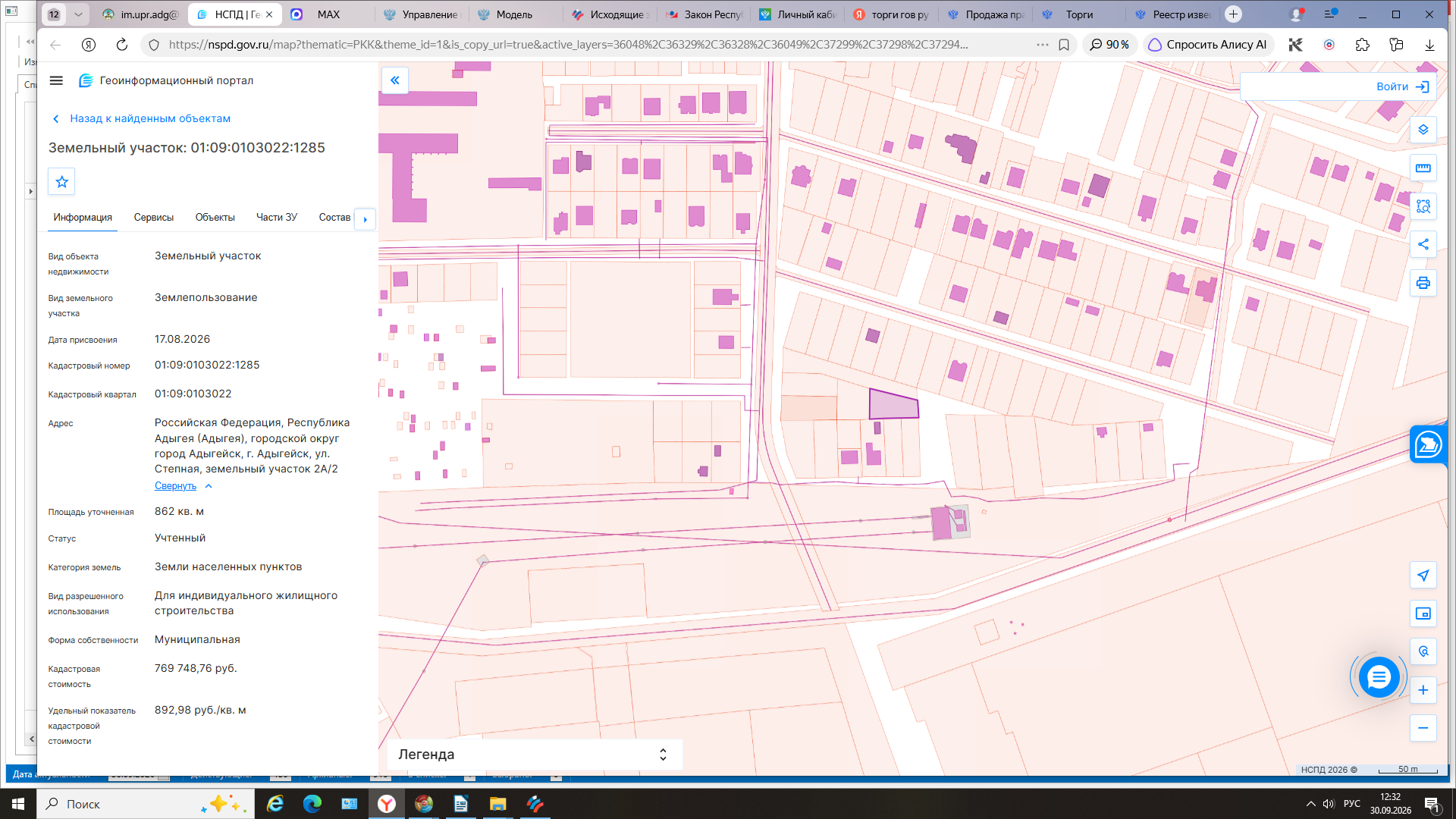
Task: Open the Объекты tab
Action: (x=215, y=218)
